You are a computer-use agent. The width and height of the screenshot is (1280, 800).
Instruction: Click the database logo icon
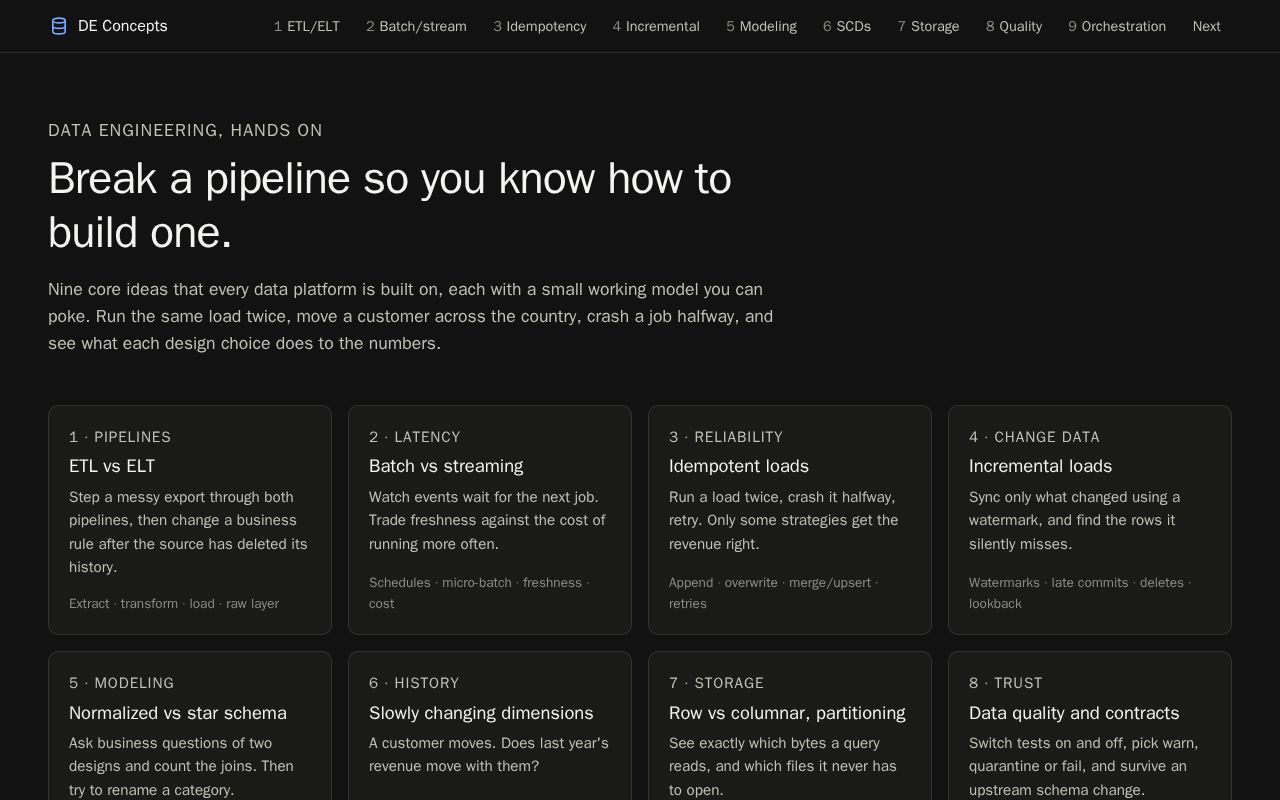pyautogui.click(x=59, y=26)
